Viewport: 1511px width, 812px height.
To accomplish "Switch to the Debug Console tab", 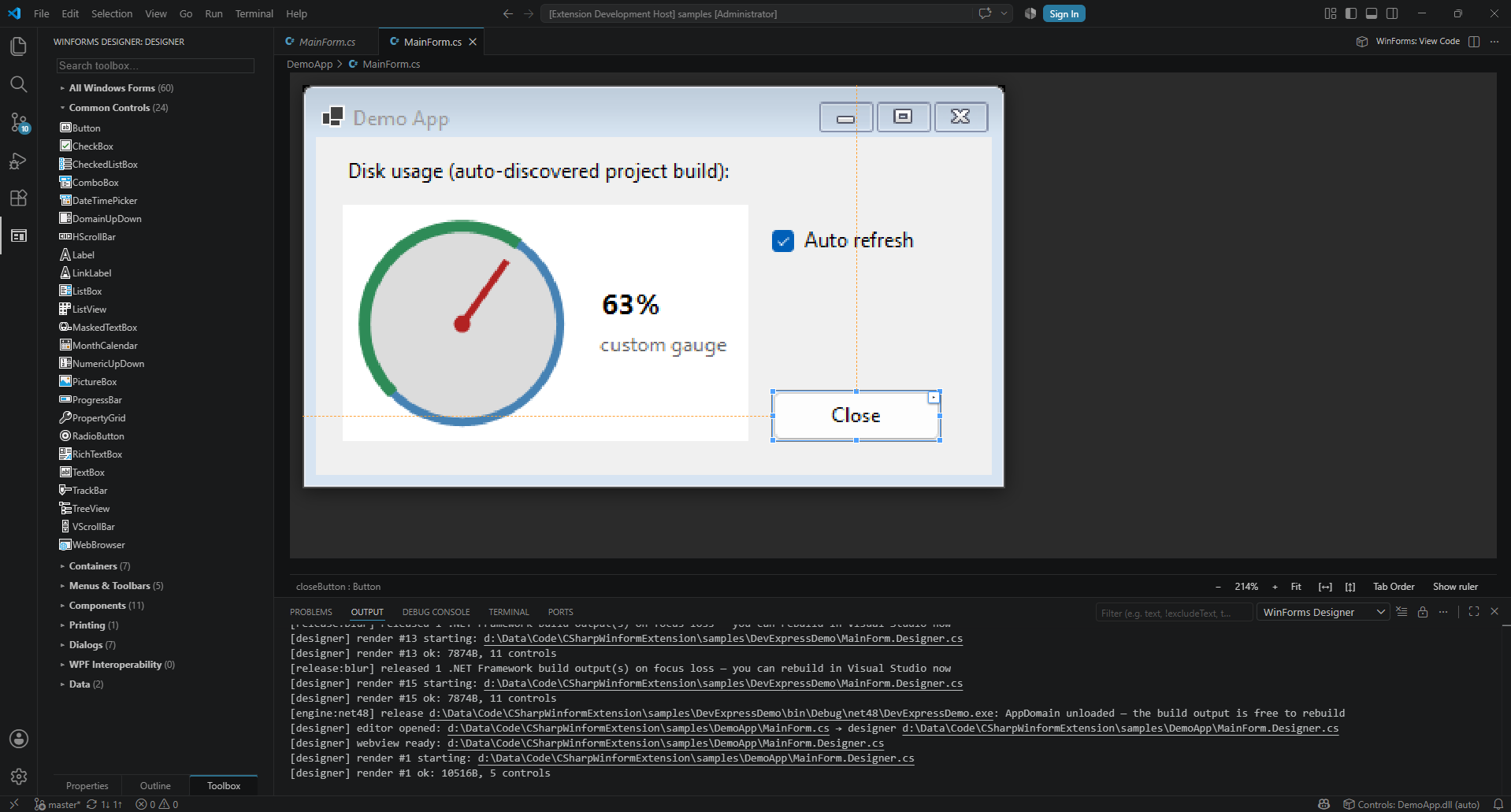I will pyautogui.click(x=436, y=612).
